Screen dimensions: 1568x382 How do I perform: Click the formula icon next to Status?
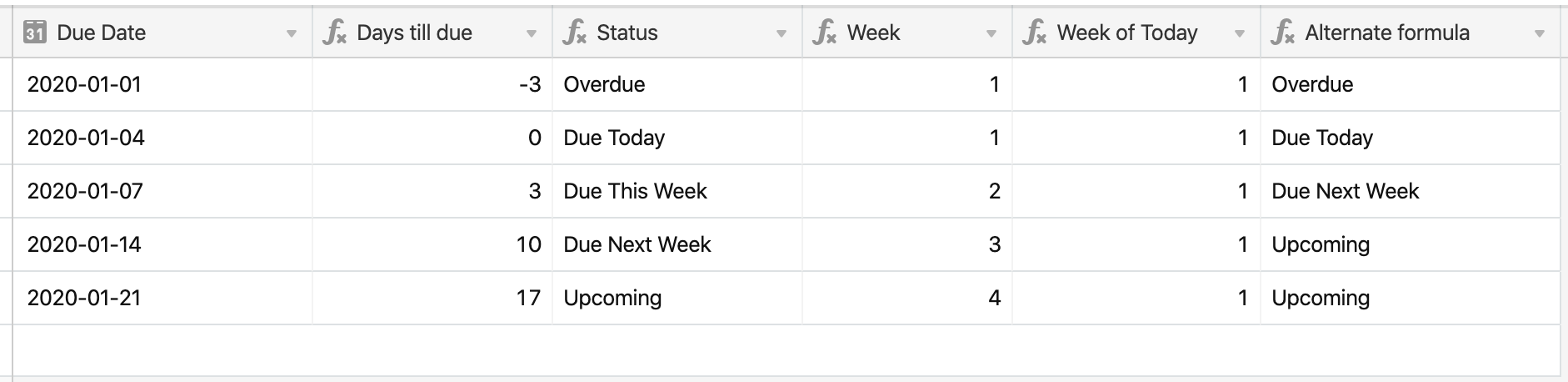pyautogui.click(x=574, y=33)
